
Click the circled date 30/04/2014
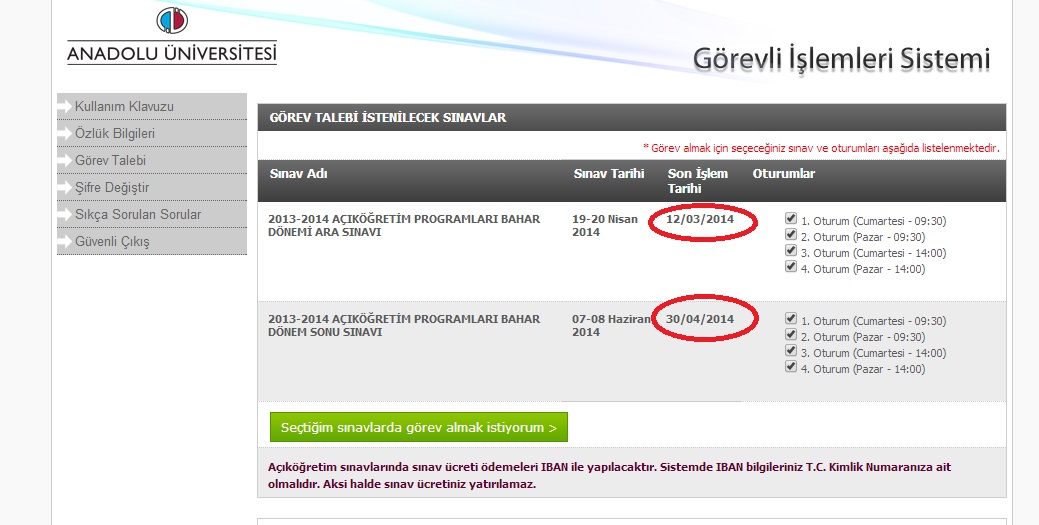pos(702,320)
